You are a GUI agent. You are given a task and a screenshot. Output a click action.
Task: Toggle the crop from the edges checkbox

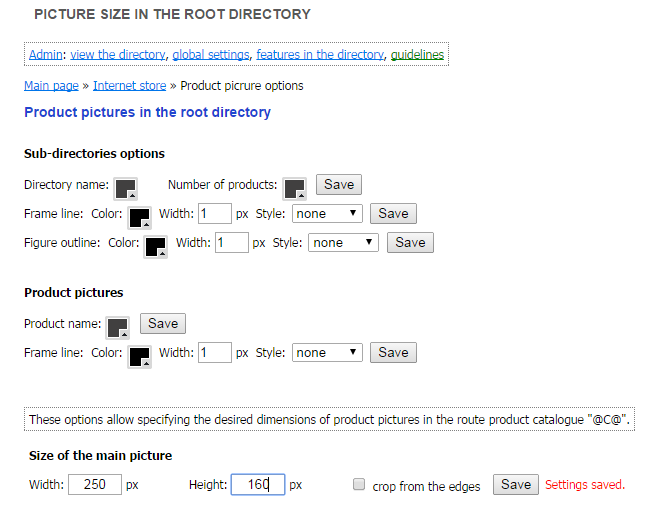[x=359, y=484]
